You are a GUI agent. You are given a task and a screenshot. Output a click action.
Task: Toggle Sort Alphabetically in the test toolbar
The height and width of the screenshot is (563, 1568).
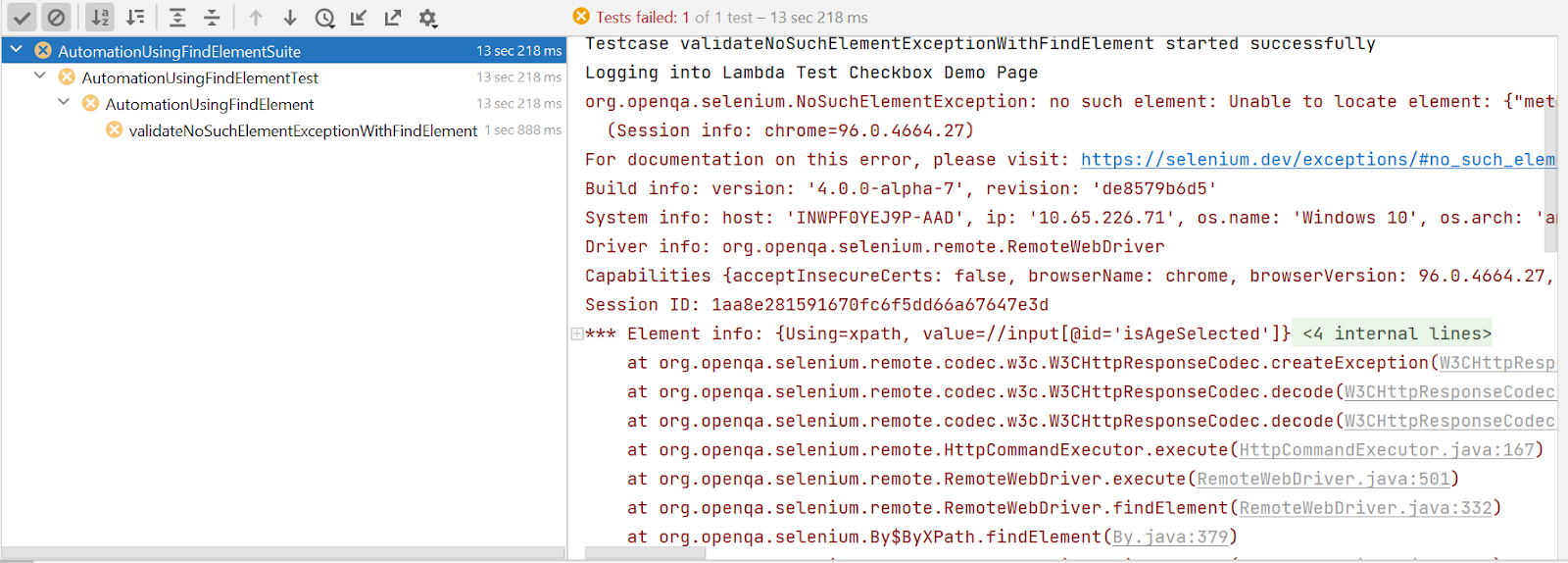(99, 18)
